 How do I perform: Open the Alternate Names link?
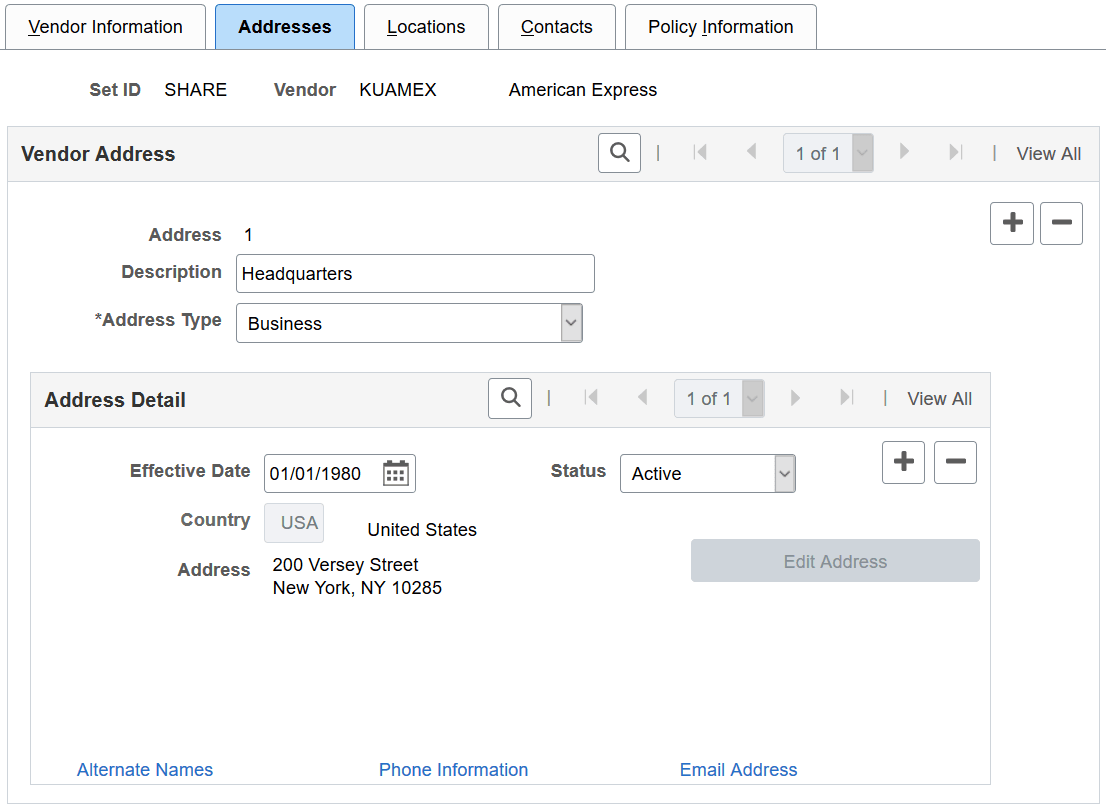[145, 769]
